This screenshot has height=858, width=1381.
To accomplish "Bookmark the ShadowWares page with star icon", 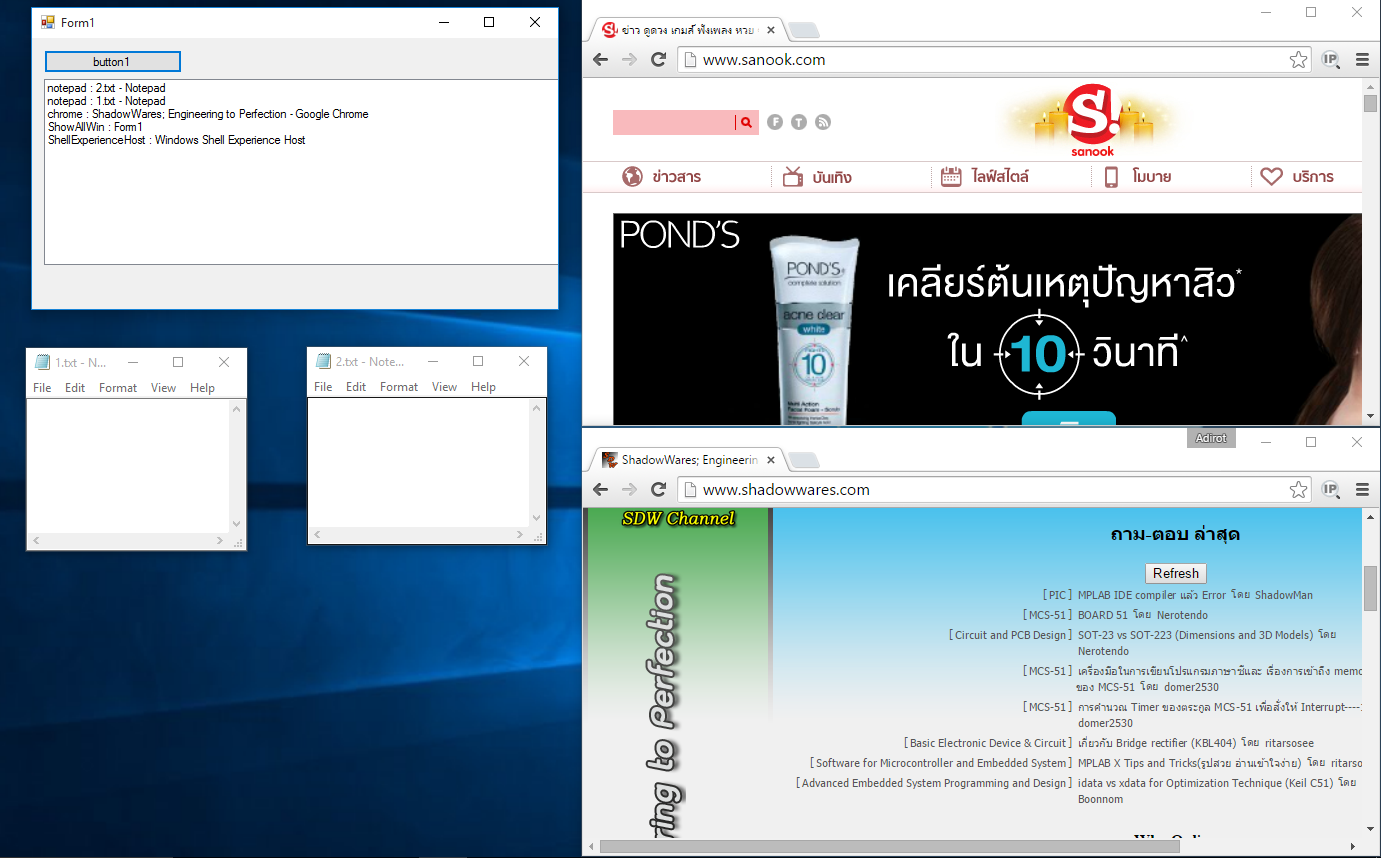I will [1298, 490].
